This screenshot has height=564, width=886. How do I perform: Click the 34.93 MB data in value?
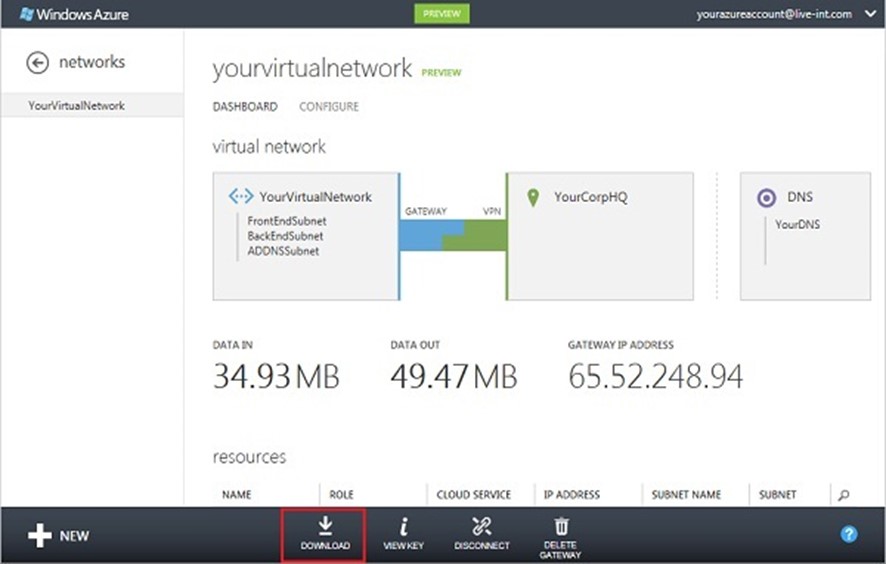[276, 376]
